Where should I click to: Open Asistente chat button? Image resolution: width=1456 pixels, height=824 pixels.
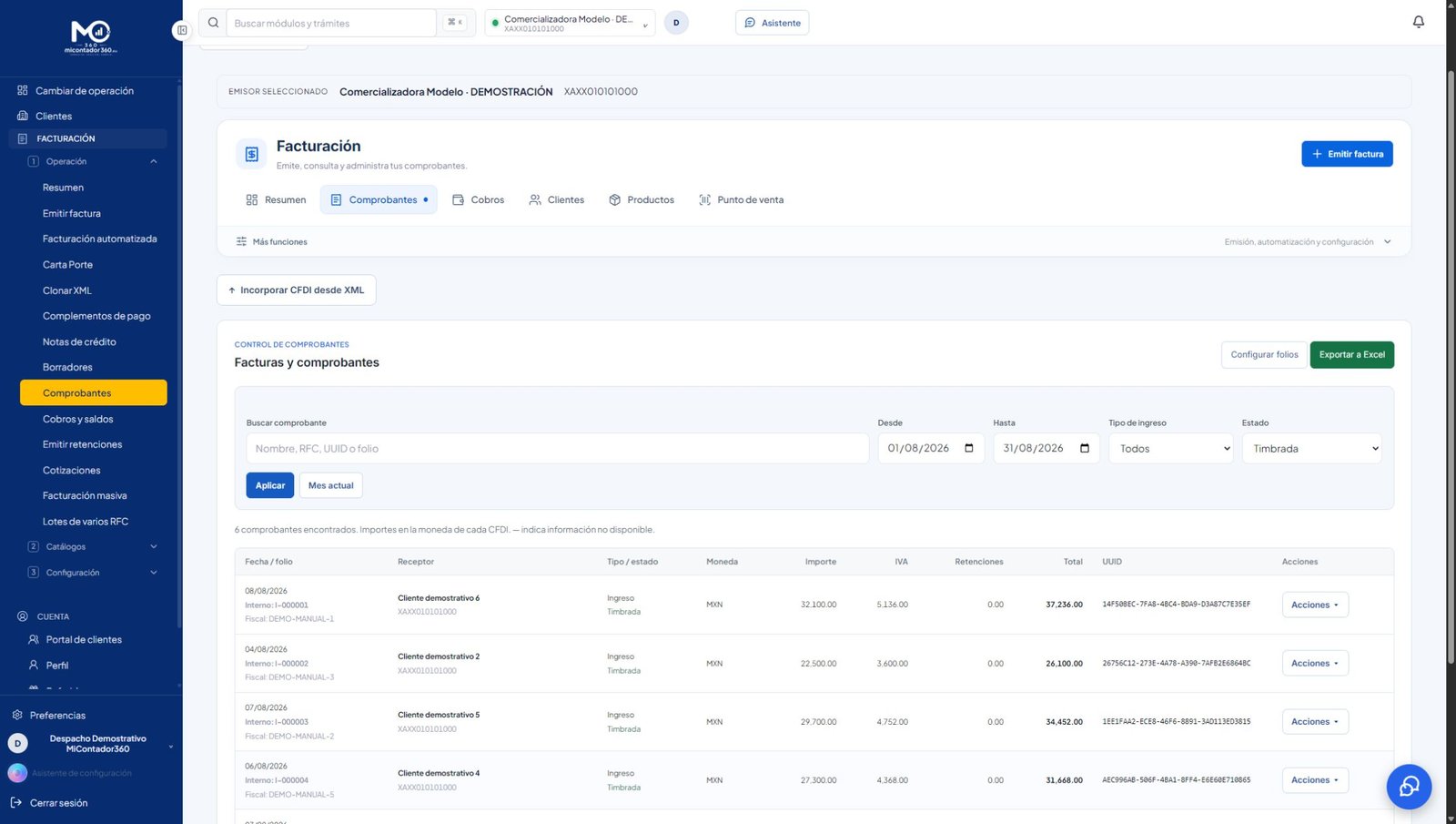[772, 23]
